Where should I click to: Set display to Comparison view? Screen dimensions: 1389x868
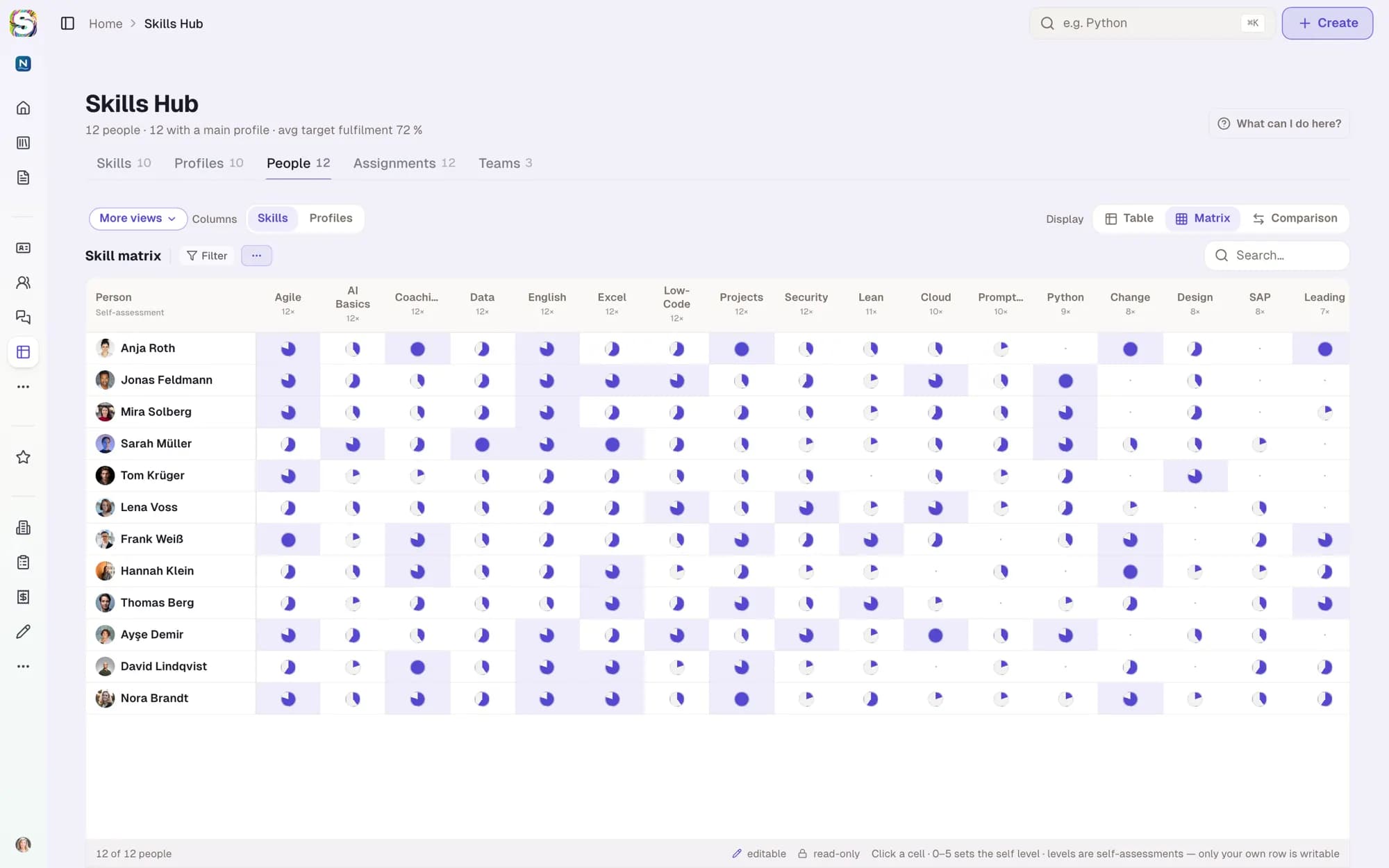click(x=1295, y=218)
